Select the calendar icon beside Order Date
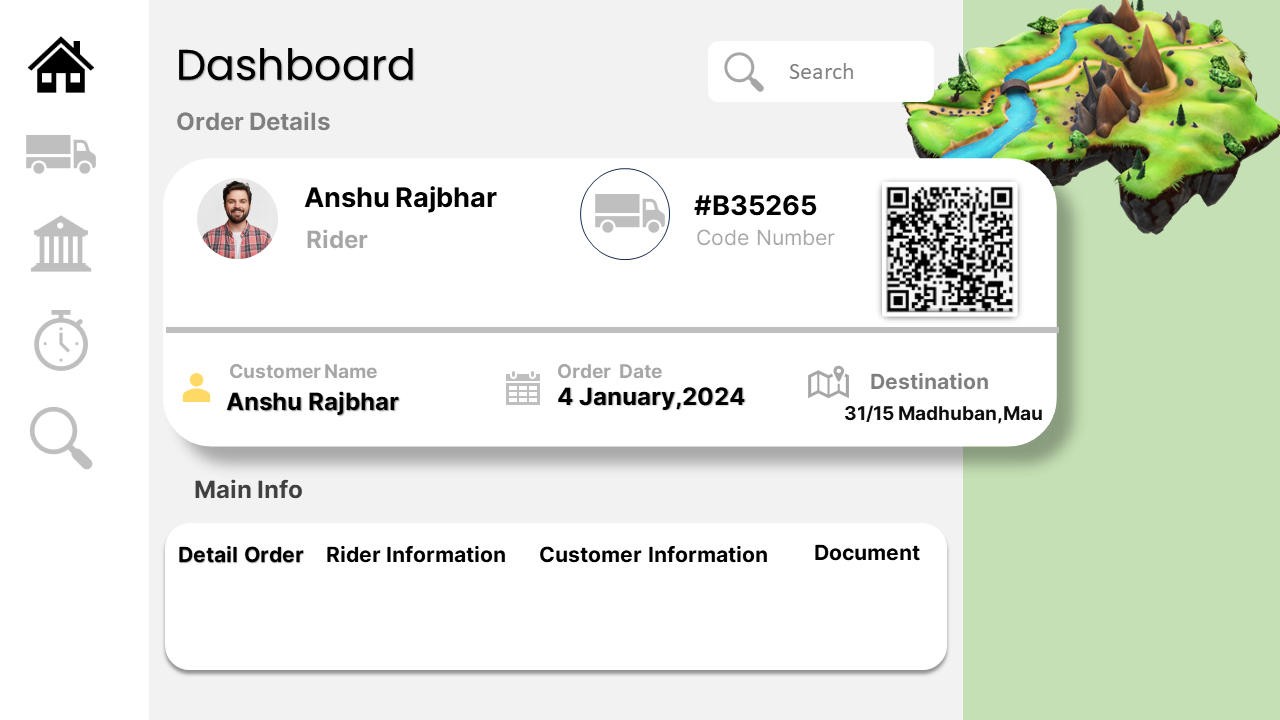This screenshot has width=1280, height=720. tap(523, 388)
